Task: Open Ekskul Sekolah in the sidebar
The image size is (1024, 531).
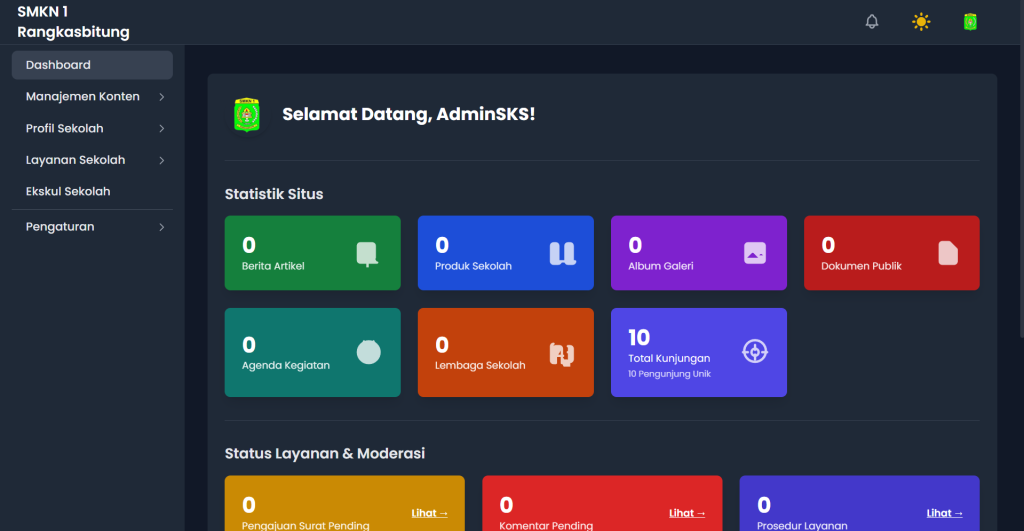Action: coord(68,191)
